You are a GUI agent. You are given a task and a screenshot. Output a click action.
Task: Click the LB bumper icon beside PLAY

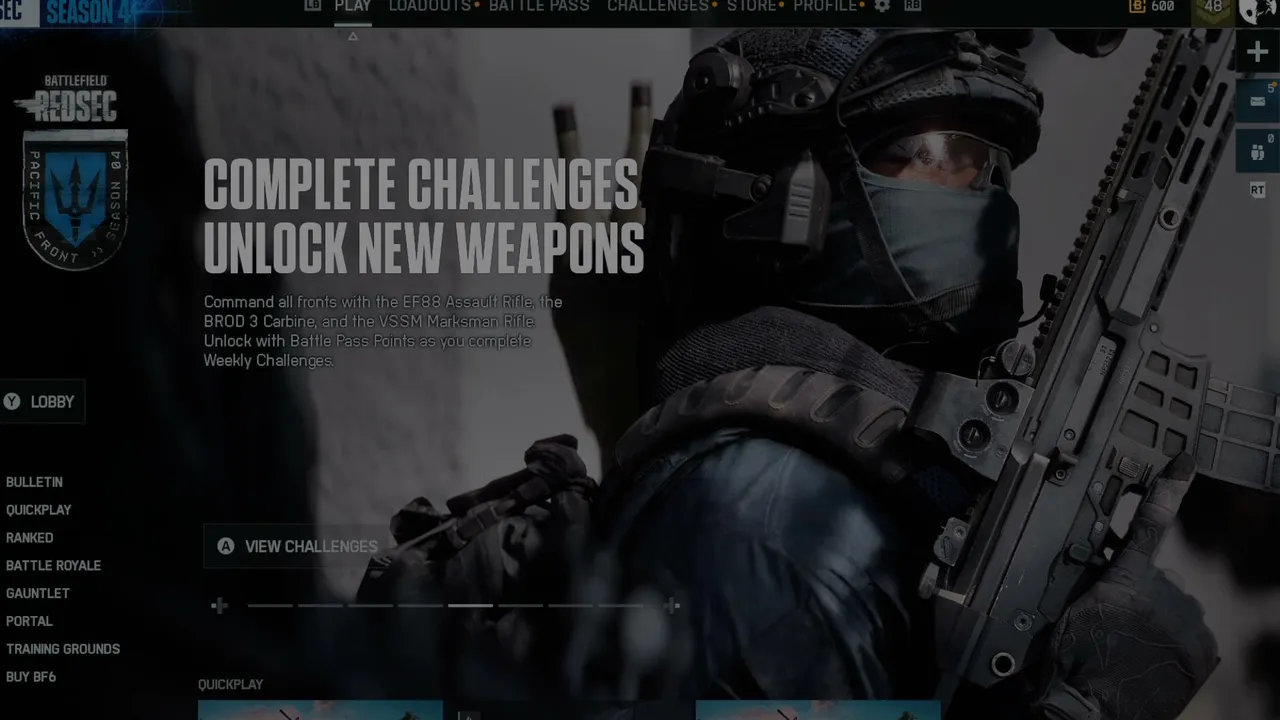(313, 6)
